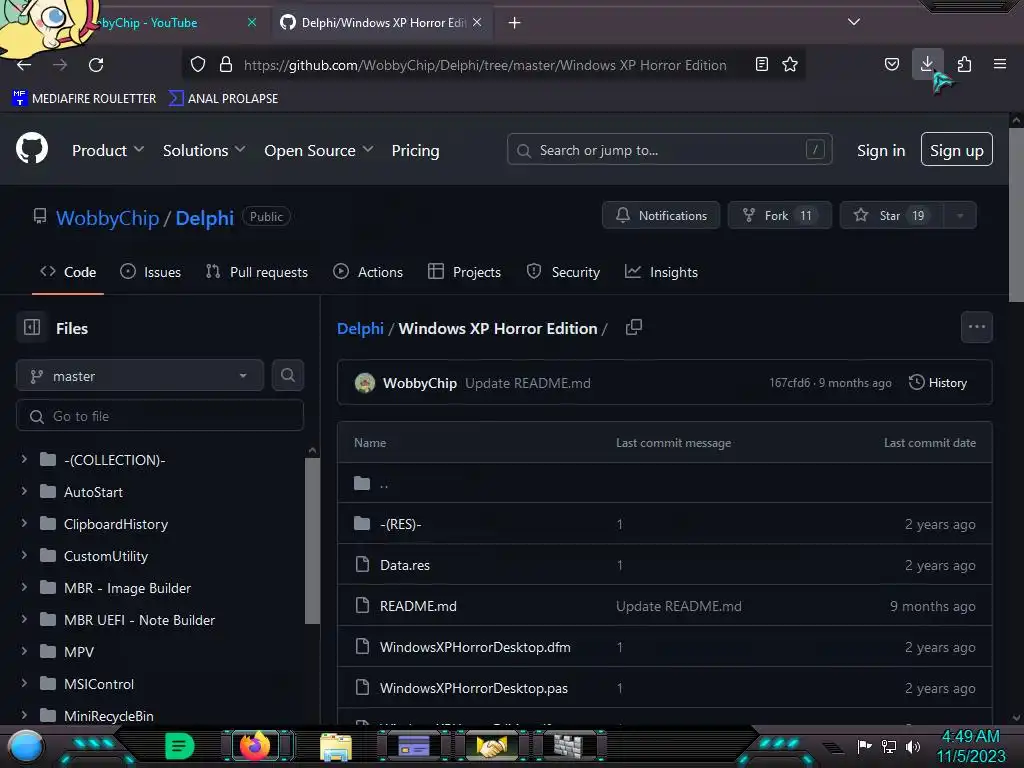The width and height of the screenshot is (1024, 768).
Task: Click the GitHub Octocat logo
Action: (x=32, y=149)
